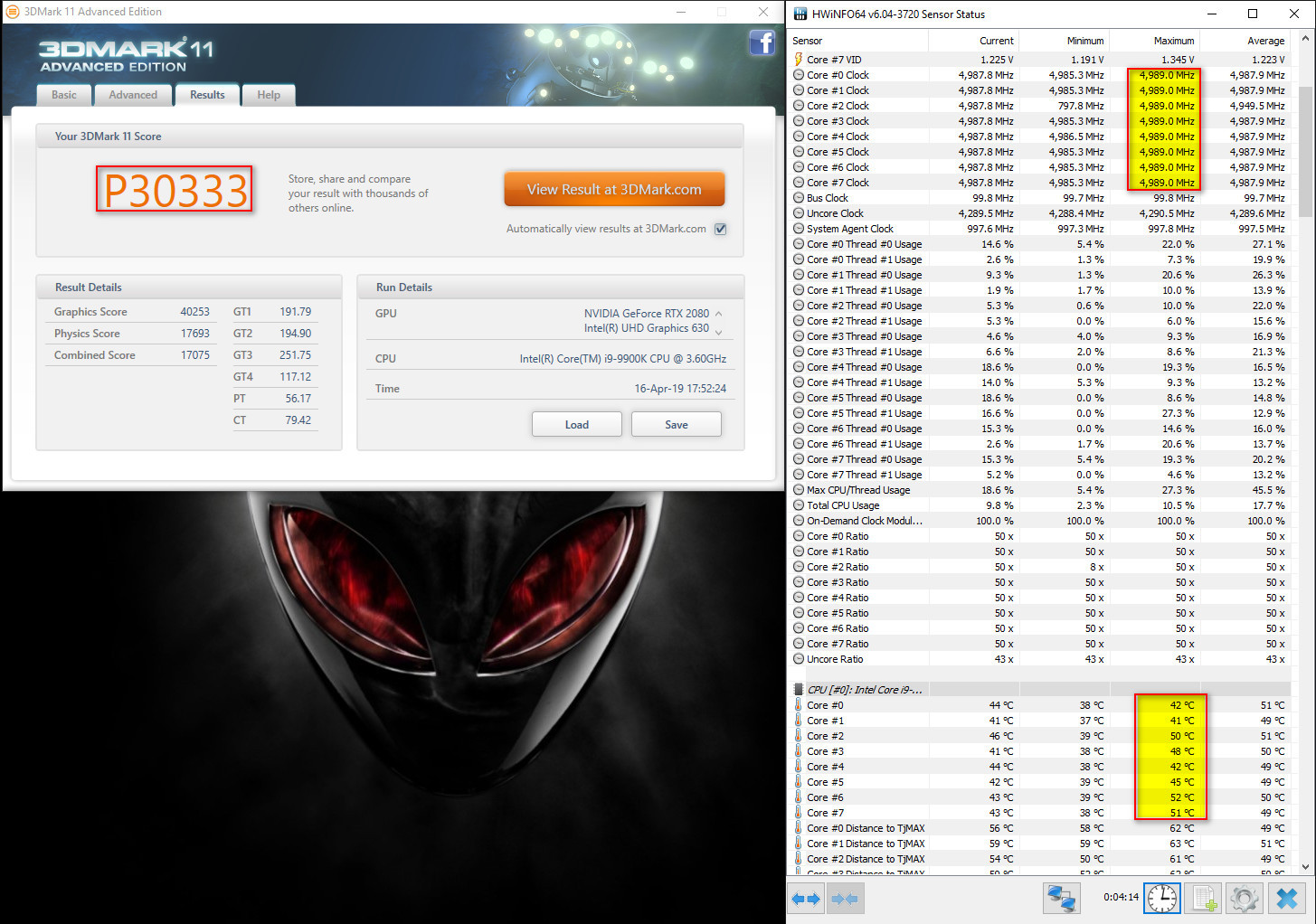The width and height of the screenshot is (1316, 924).
Task: Click CPU [#0] Intel Core i9 chip icon
Action: click(799, 690)
